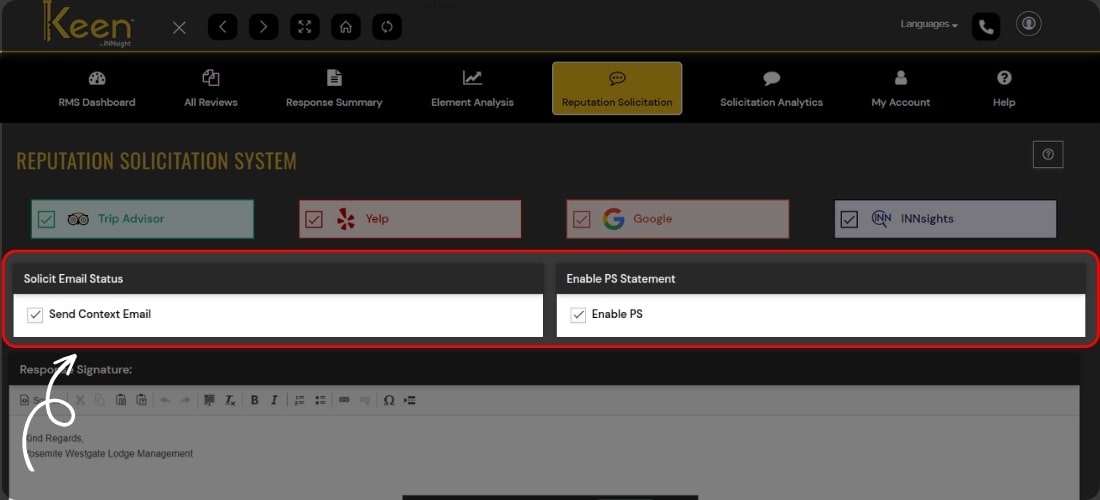
Task: Insert special character with Omega icon
Action: pos(389,400)
